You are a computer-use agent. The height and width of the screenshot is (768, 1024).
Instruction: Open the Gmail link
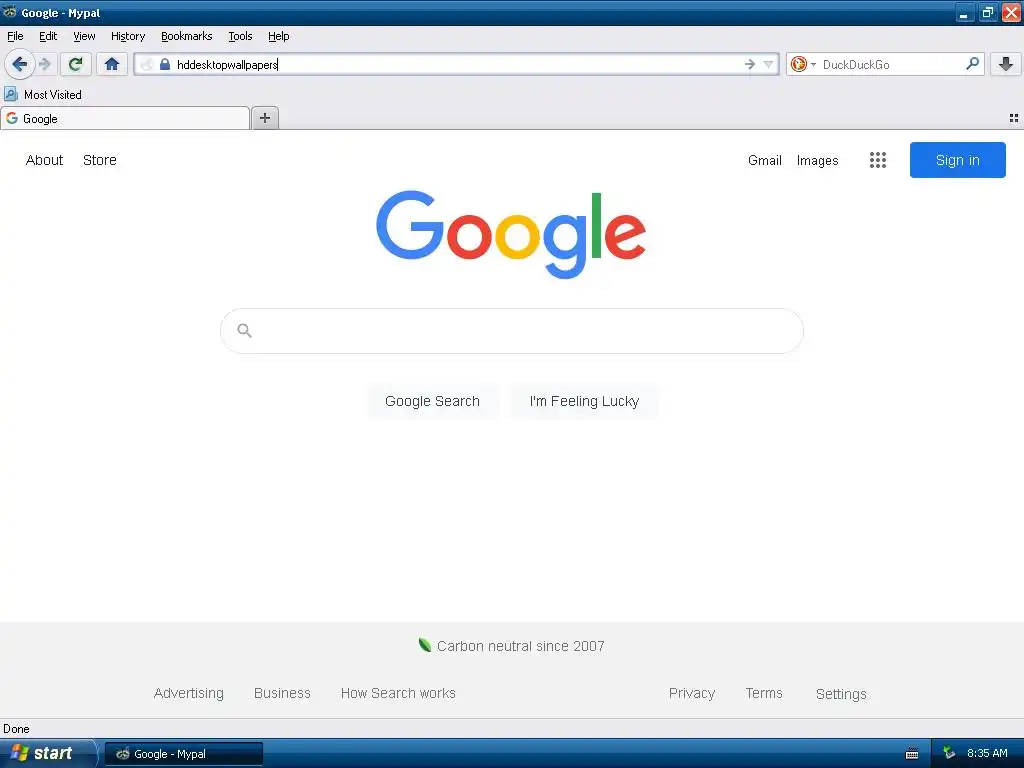pos(765,160)
